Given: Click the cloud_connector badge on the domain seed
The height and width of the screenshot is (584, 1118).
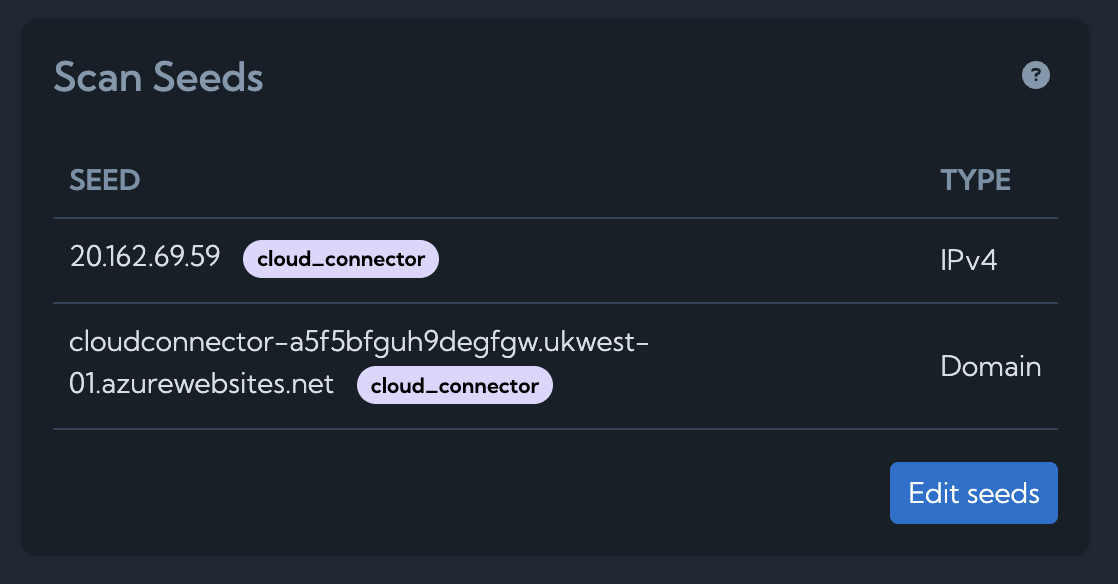Looking at the screenshot, I should click(x=455, y=385).
